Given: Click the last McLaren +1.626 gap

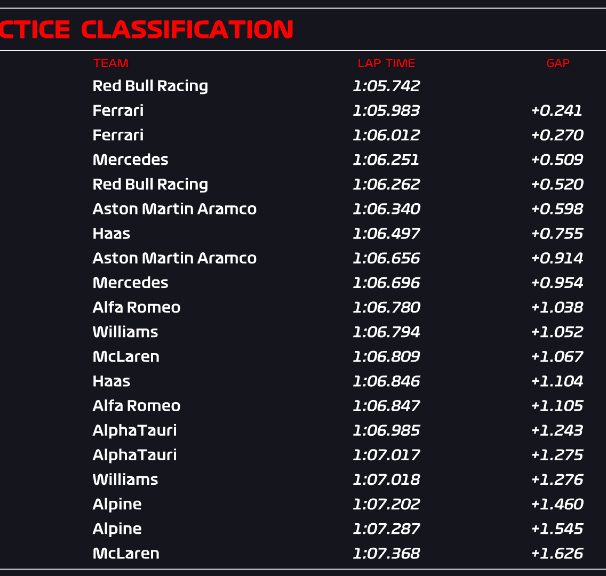Looking at the screenshot, I should pos(557,553).
